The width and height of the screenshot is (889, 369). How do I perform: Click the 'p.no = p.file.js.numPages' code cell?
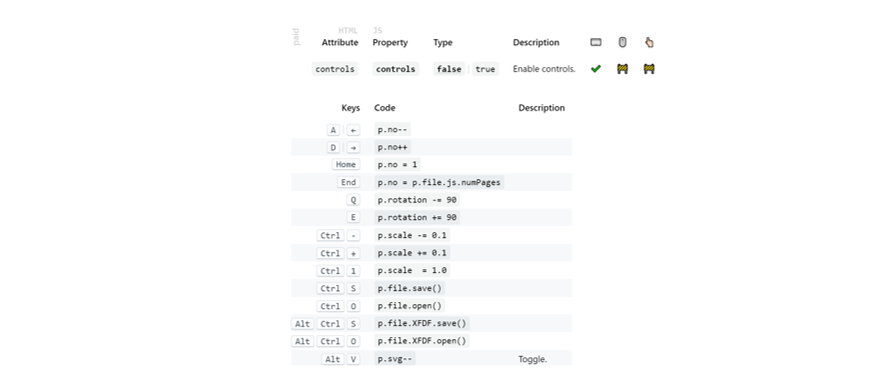click(439, 182)
